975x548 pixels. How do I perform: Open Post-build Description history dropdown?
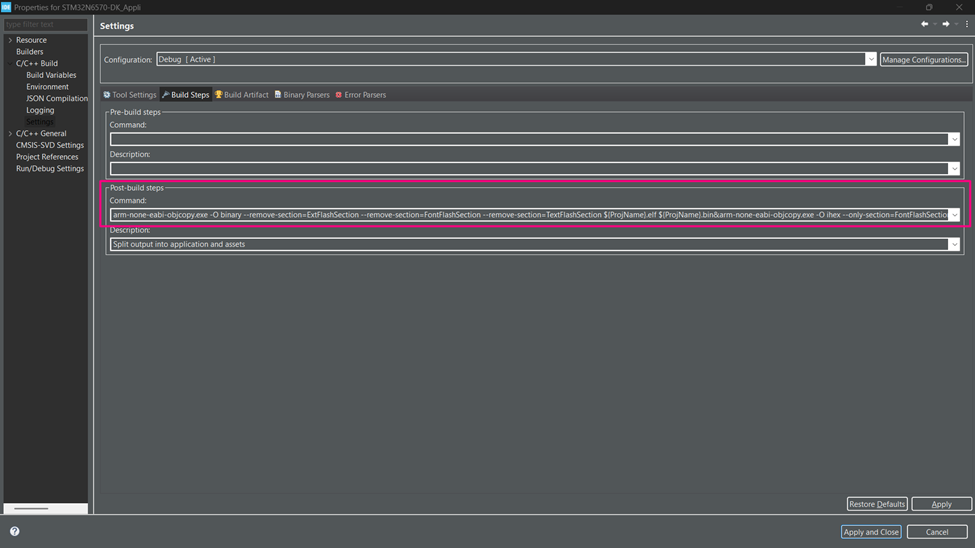coord(954,244)
